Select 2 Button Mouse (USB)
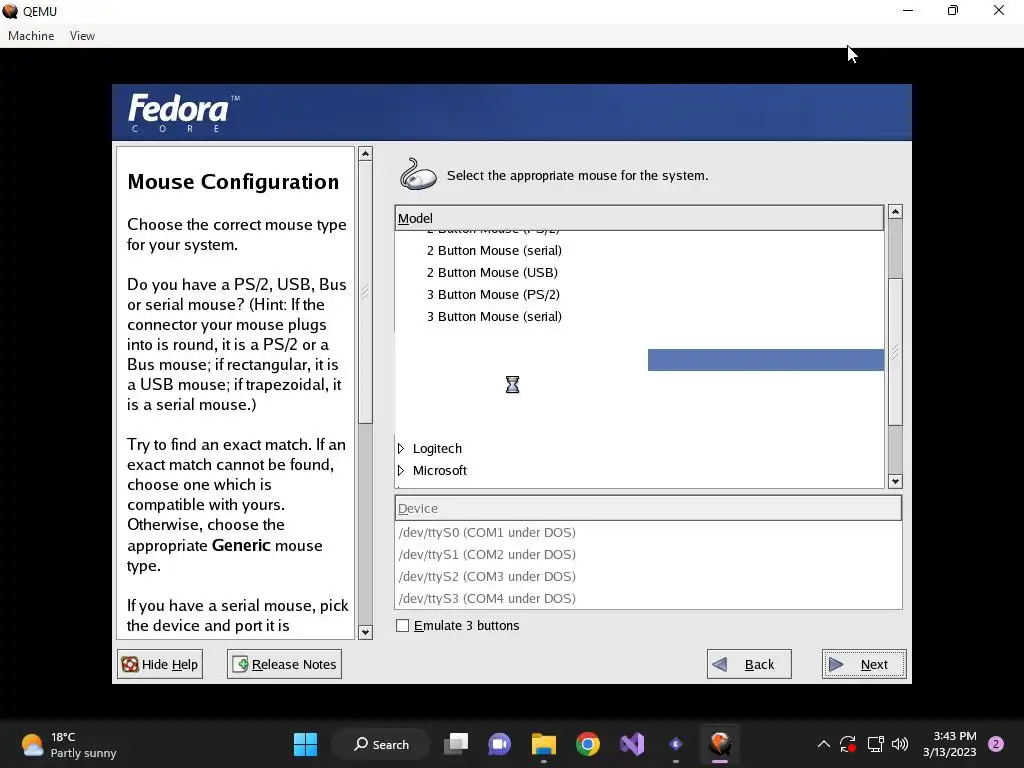This screenshot has height=768, width=1024. click(492, 272)
